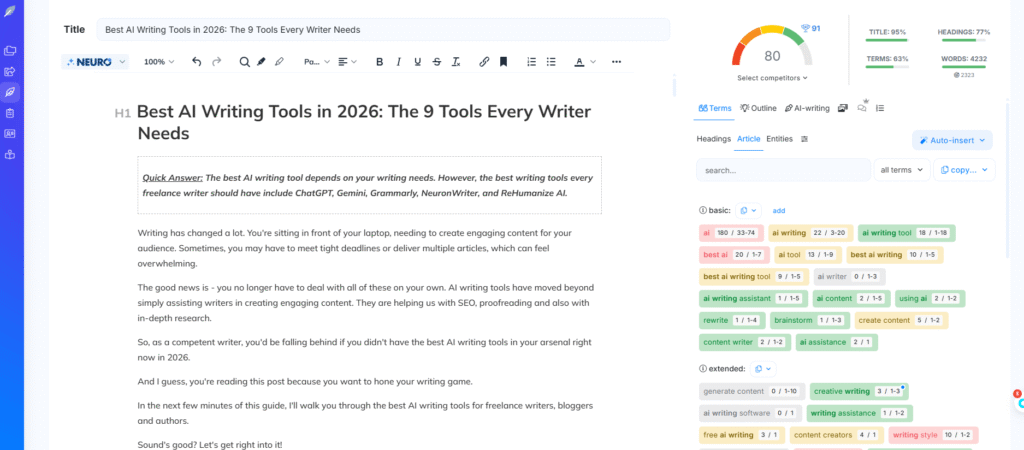Click the feather icon in left sidebar
The width and height of the screenshot is (1024, 450).
point(10,92)
